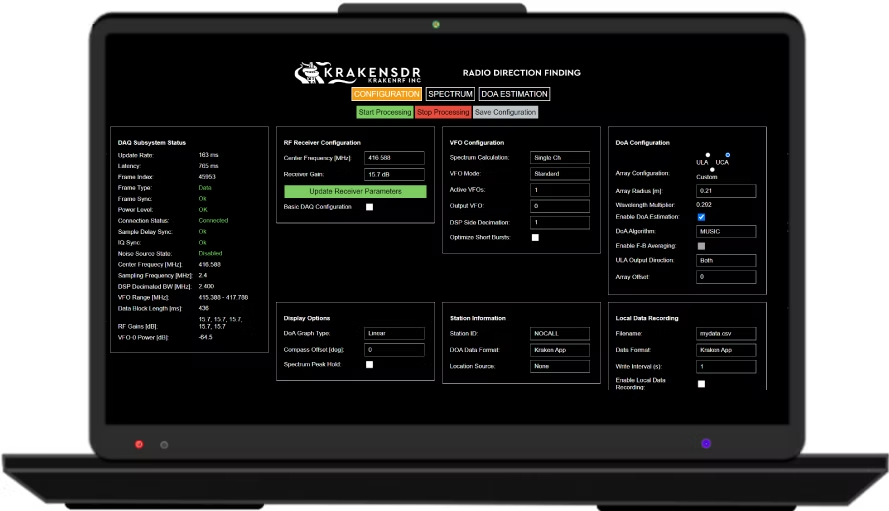Click Save Configuration button
The image size is (889, 511).
(x=505, y=112)
